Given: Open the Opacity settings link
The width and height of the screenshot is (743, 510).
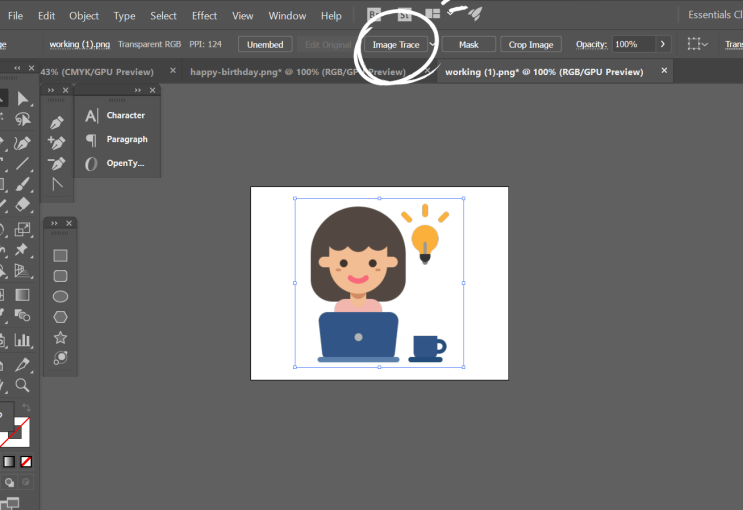Looking at the screenshot, I should [x=591, y=44].
